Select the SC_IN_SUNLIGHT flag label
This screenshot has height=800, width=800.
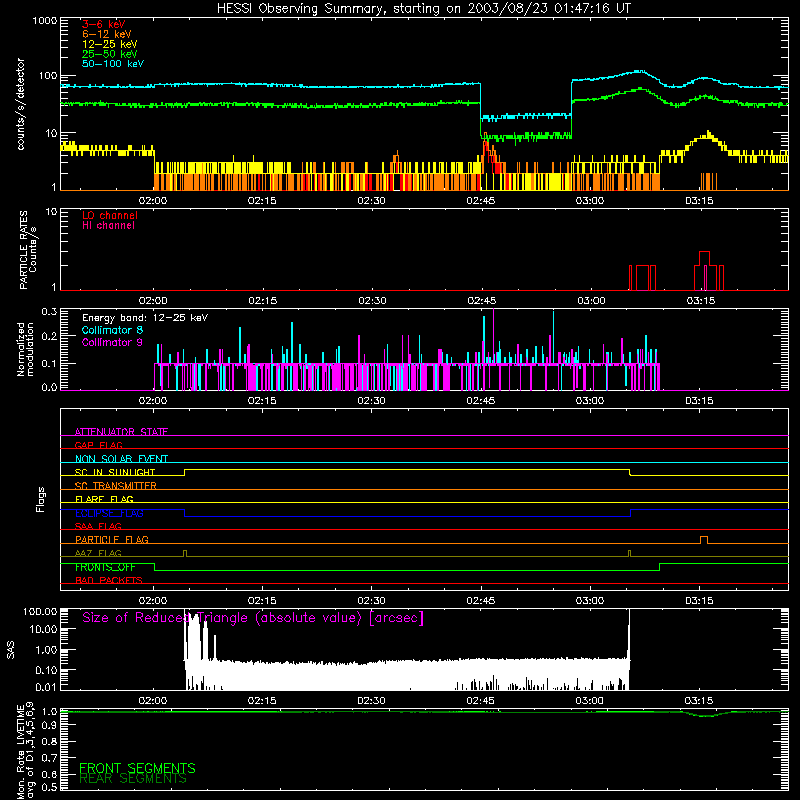tap(115, 472)
